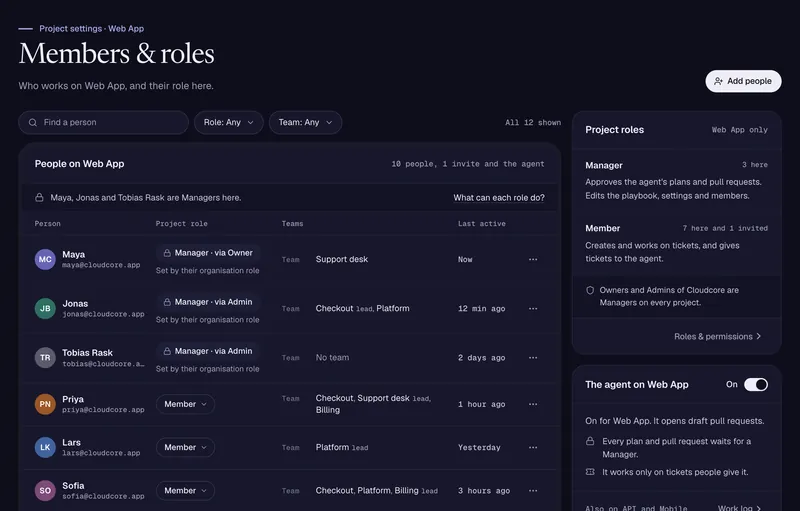This screenshot has width=800, height=511.
Task: Open Sofia's Member role dropdown
Action: point(185,491)
